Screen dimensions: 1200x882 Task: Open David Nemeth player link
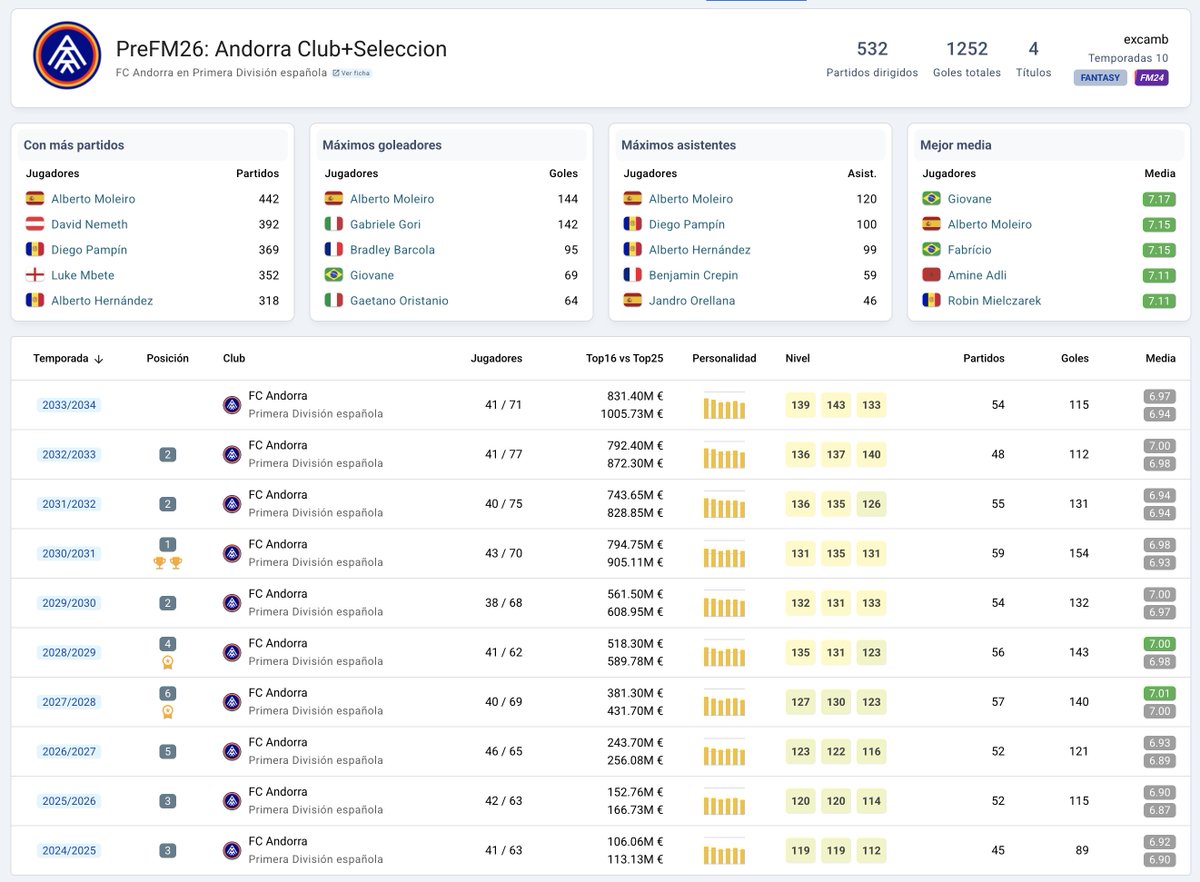point(89,224)
